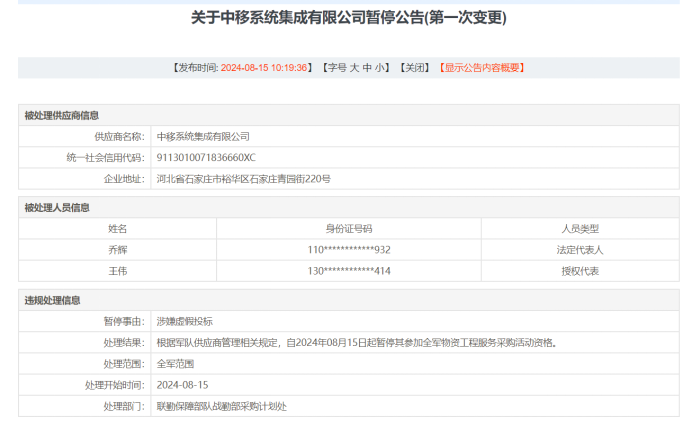The height and width of the screenshot is (426, 693).
Task: Click the announcement title heading
Action: pos(349,18)
